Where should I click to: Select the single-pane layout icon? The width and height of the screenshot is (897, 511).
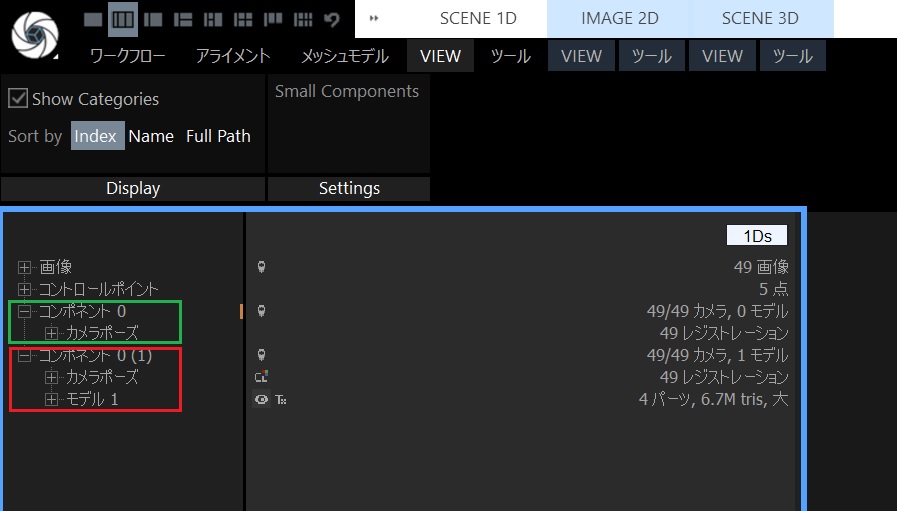click(93, 19)
